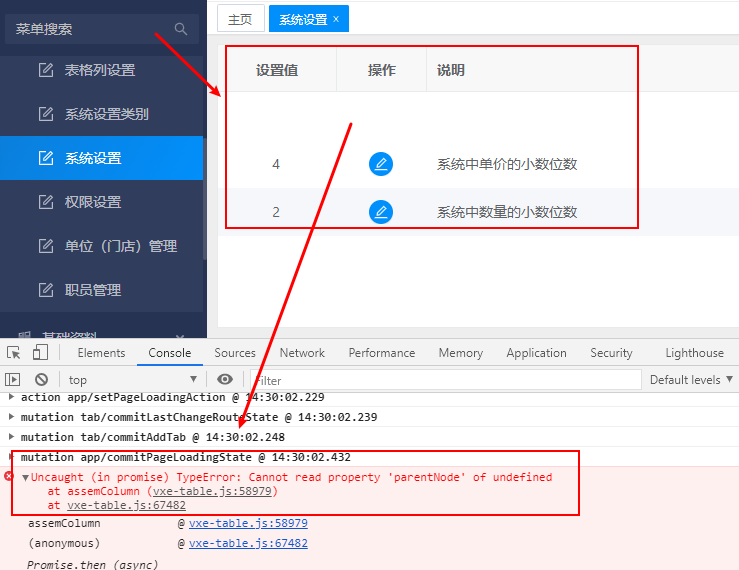Click the 权限设置 edit icon
The height and width of the screenshot is (570, 739).
pos(46,202)
